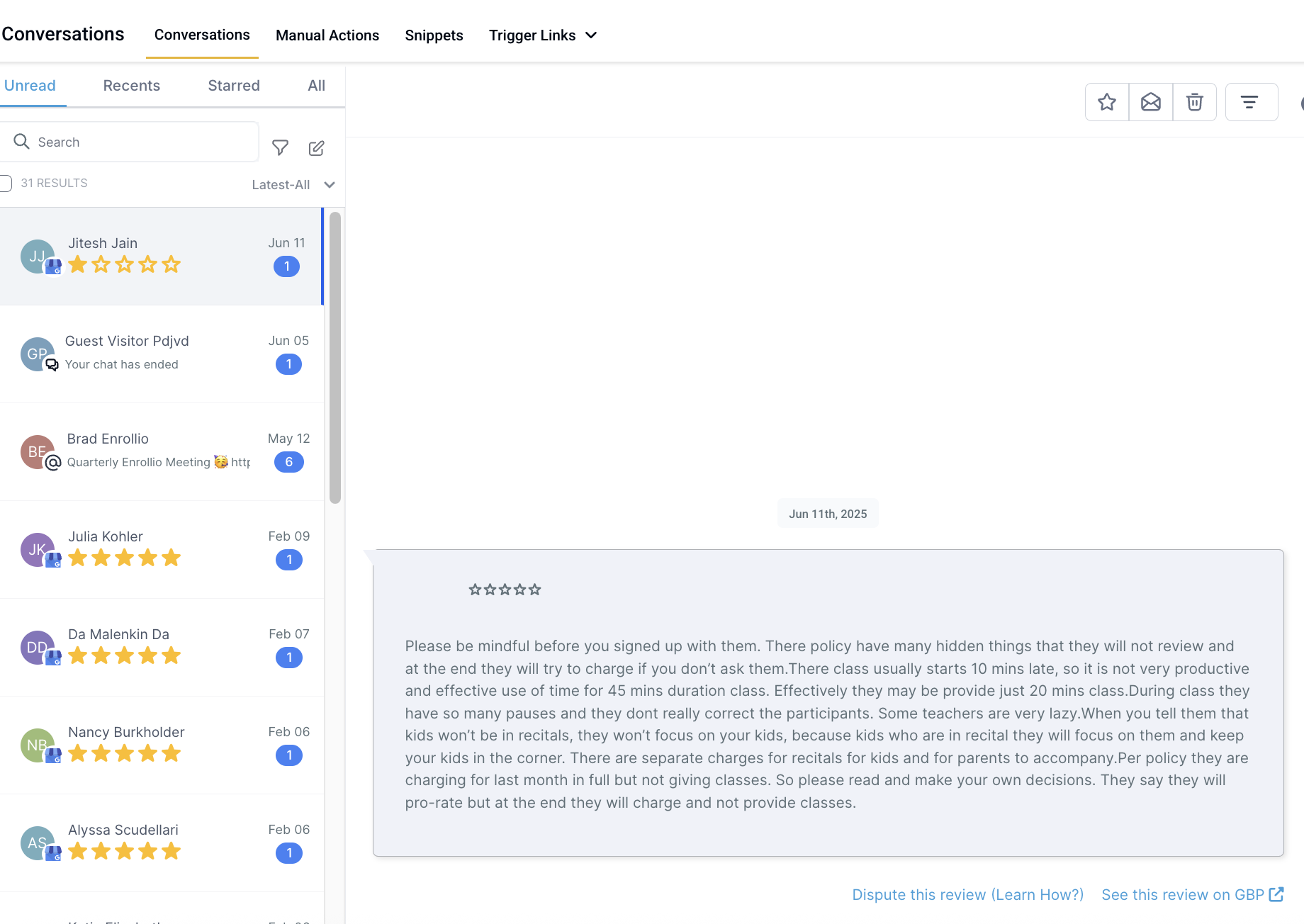Click Dispute this review (Learn How?) link

968,894
